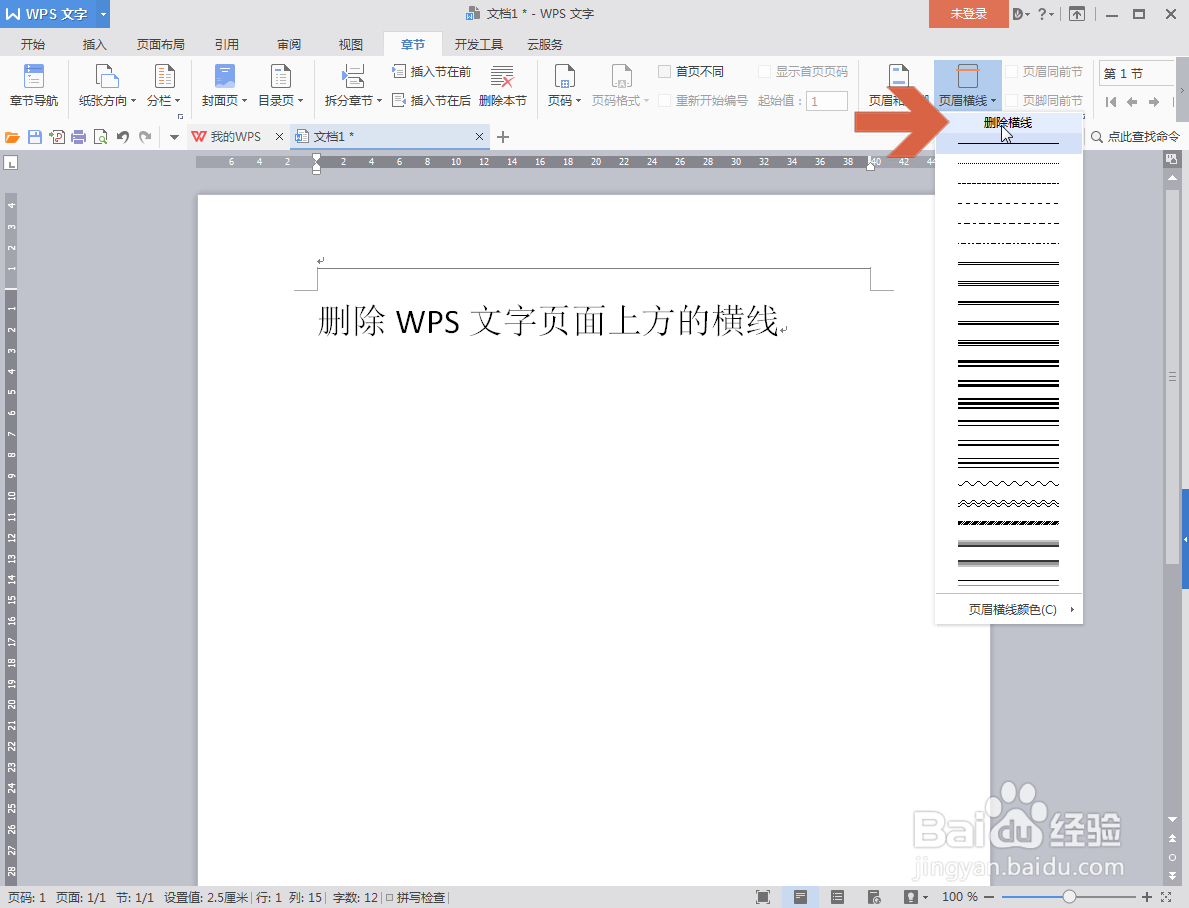
Task: Select the web layout view icon
Action: pos(874,897)
